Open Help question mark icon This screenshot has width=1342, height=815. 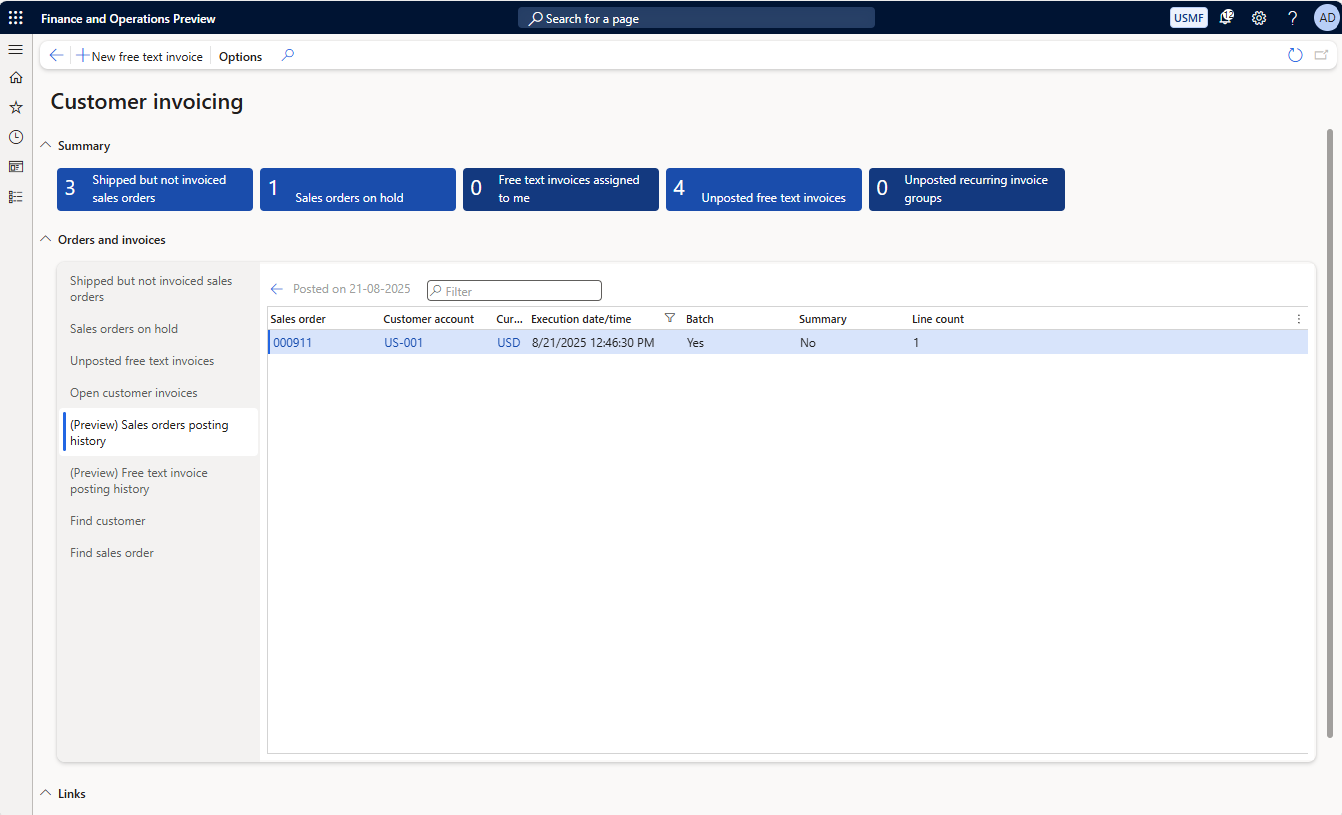[x=1292, y=18]
